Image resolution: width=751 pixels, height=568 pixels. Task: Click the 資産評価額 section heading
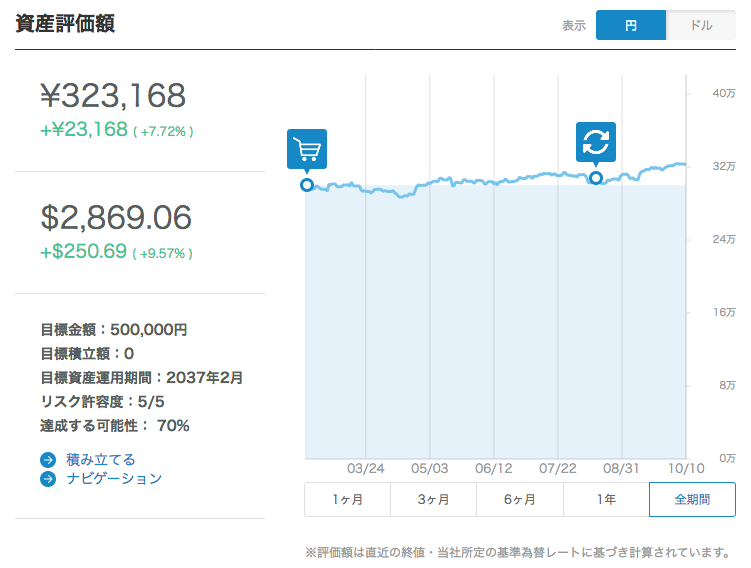[x=65, y=24]
